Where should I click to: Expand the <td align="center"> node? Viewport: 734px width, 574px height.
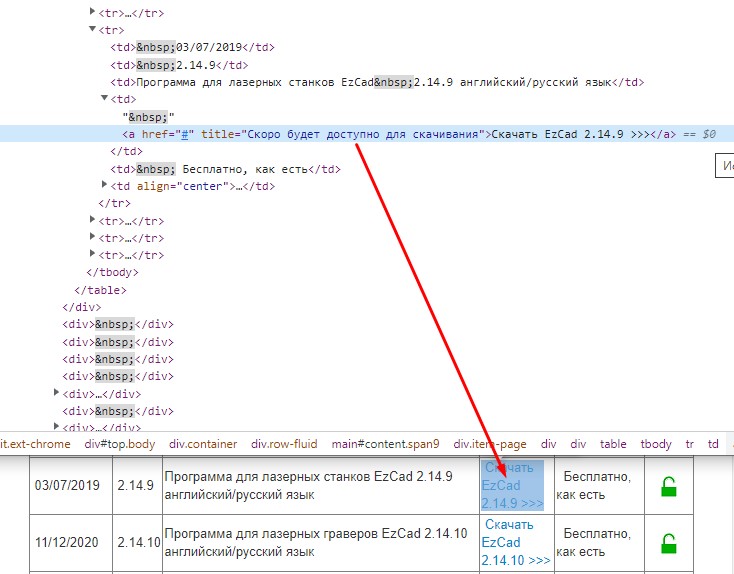pyautogui.click(x=105, y=185)
